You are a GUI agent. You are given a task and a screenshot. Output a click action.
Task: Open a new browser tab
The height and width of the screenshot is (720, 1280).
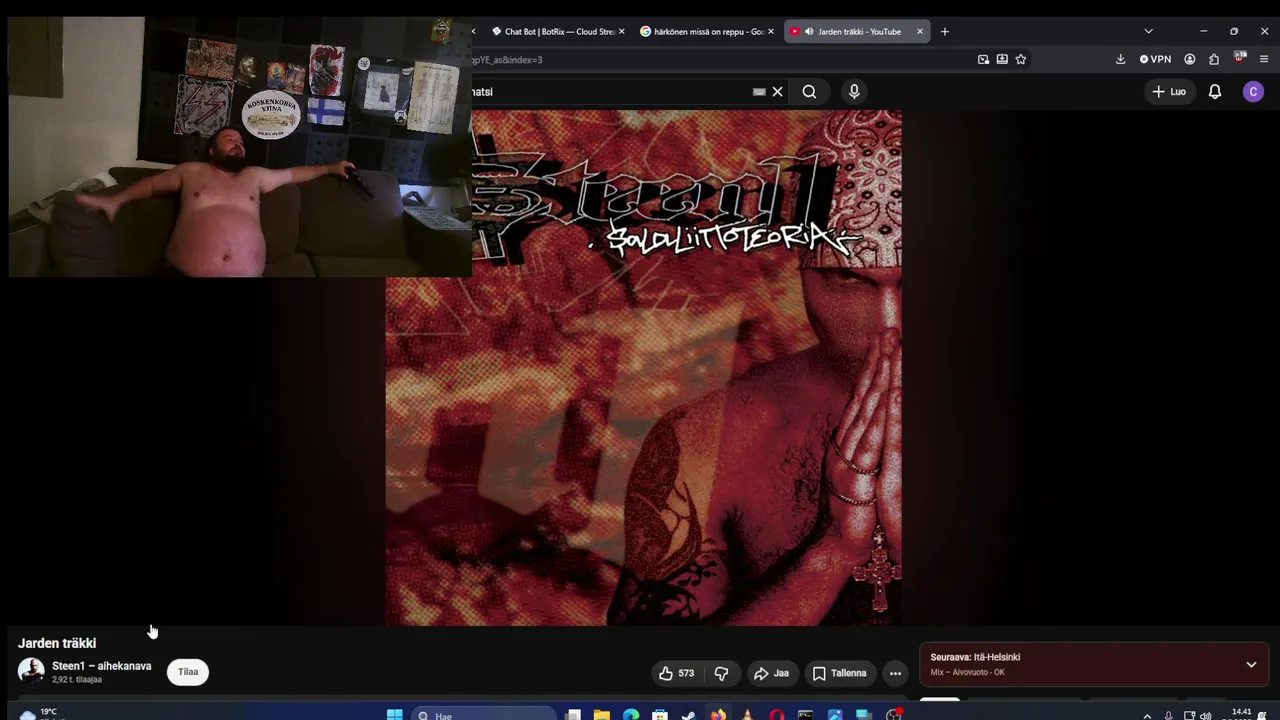[944, 32]
